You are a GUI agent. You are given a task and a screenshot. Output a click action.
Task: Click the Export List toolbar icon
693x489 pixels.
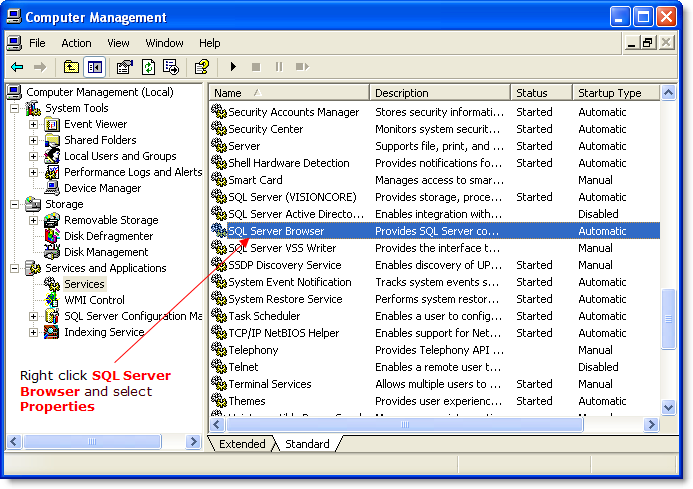(x=171, y=67)
